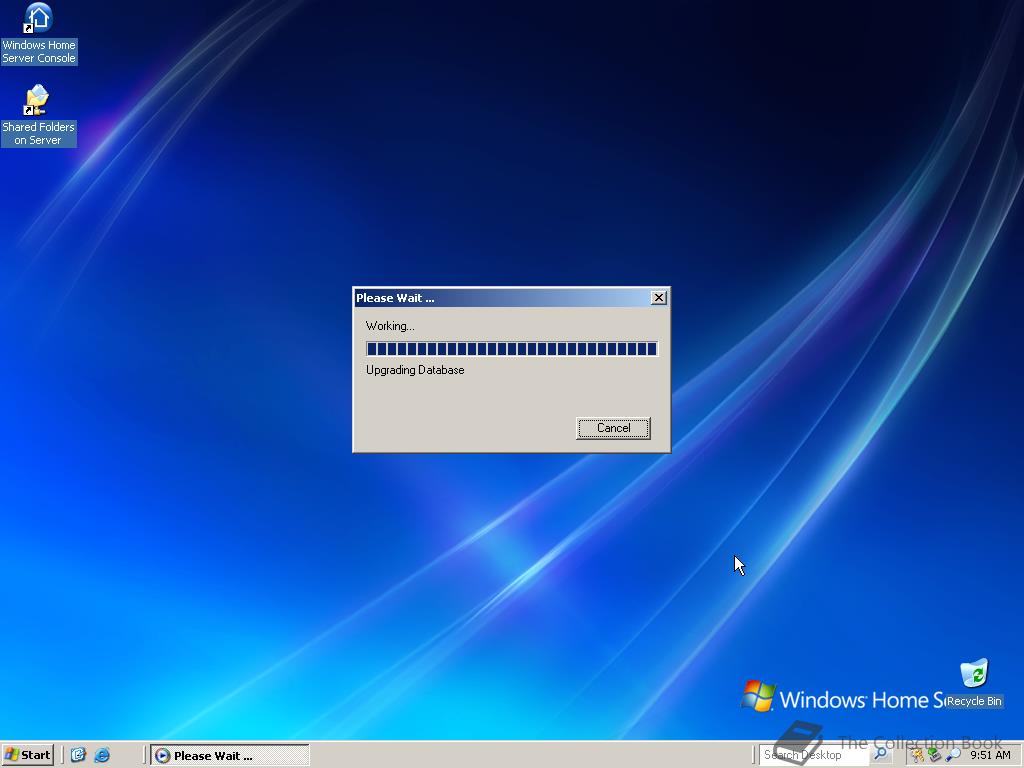Click the Working... status text
1024x768 pixels.
click(390, 326)
